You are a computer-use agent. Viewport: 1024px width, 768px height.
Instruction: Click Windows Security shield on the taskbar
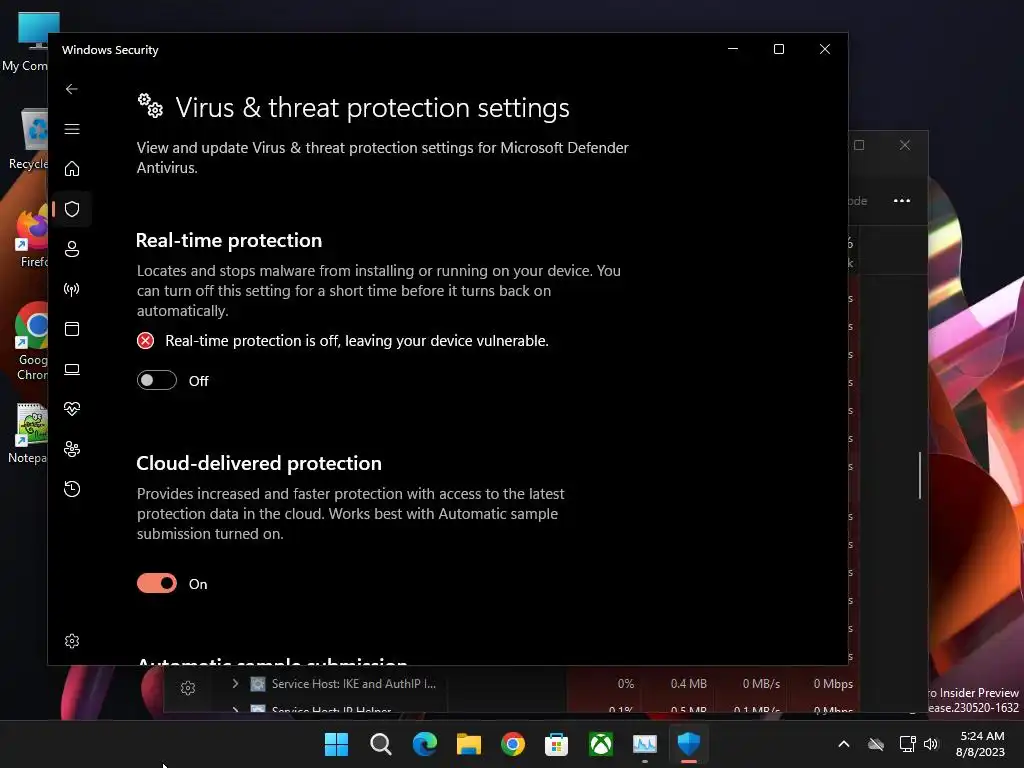pyautogui.click(x=689, y=744)
